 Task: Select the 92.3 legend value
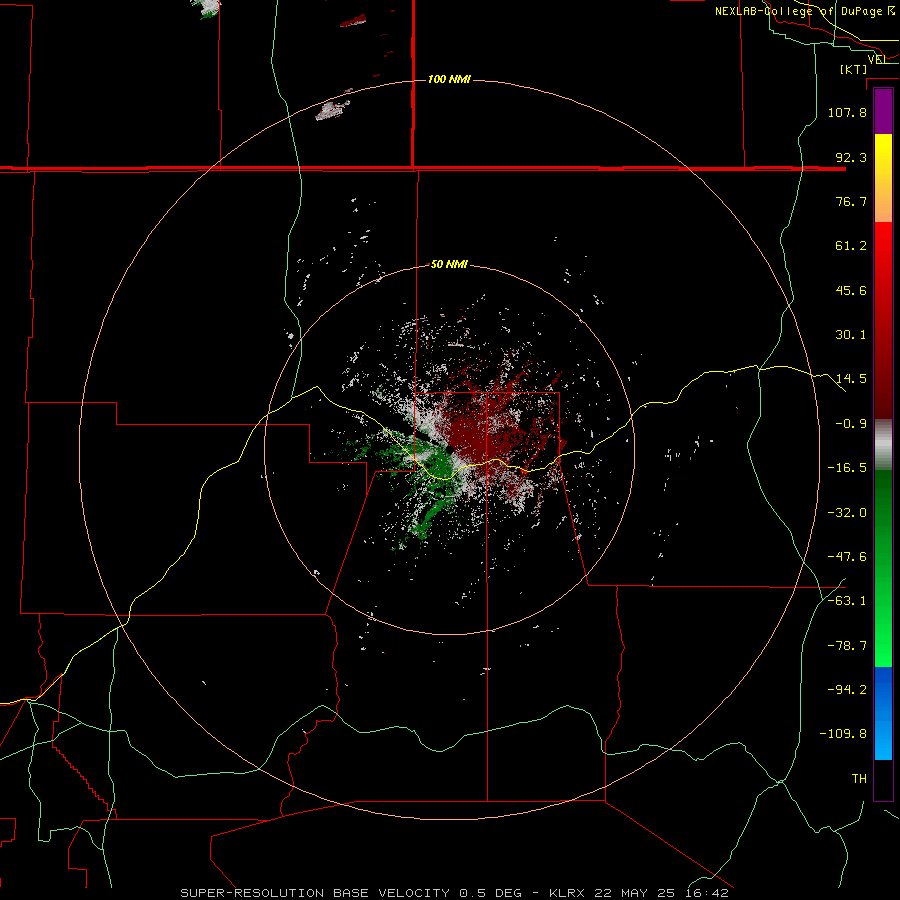pos(851,157)
